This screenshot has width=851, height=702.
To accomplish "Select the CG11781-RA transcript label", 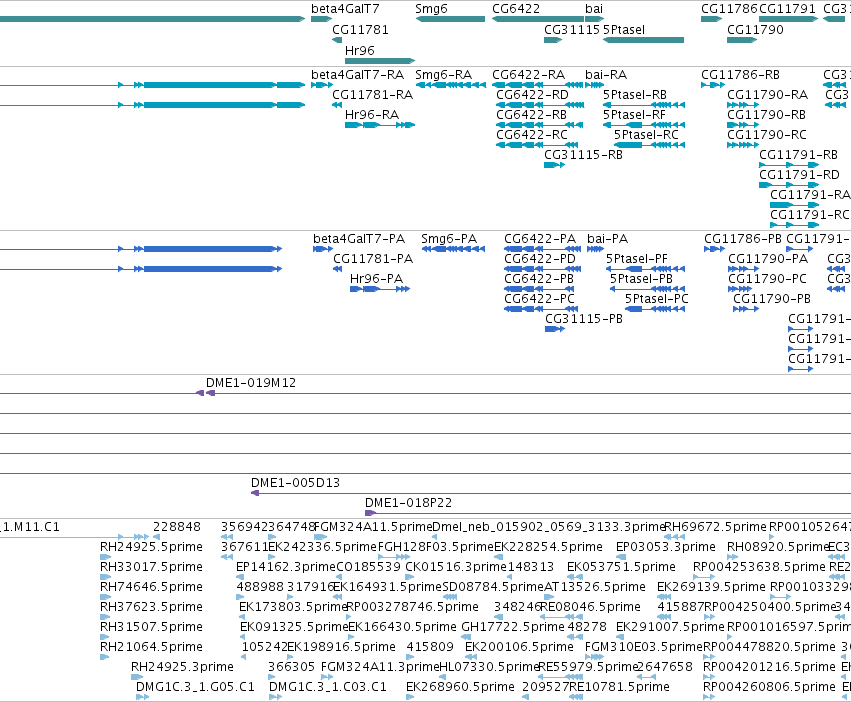I will [373, 95].
